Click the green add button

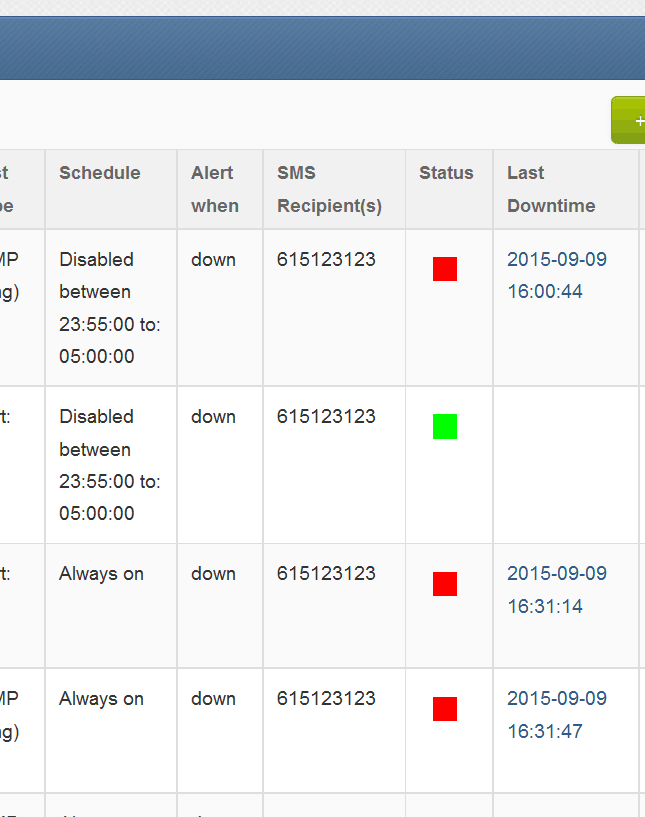pos(630,121)
